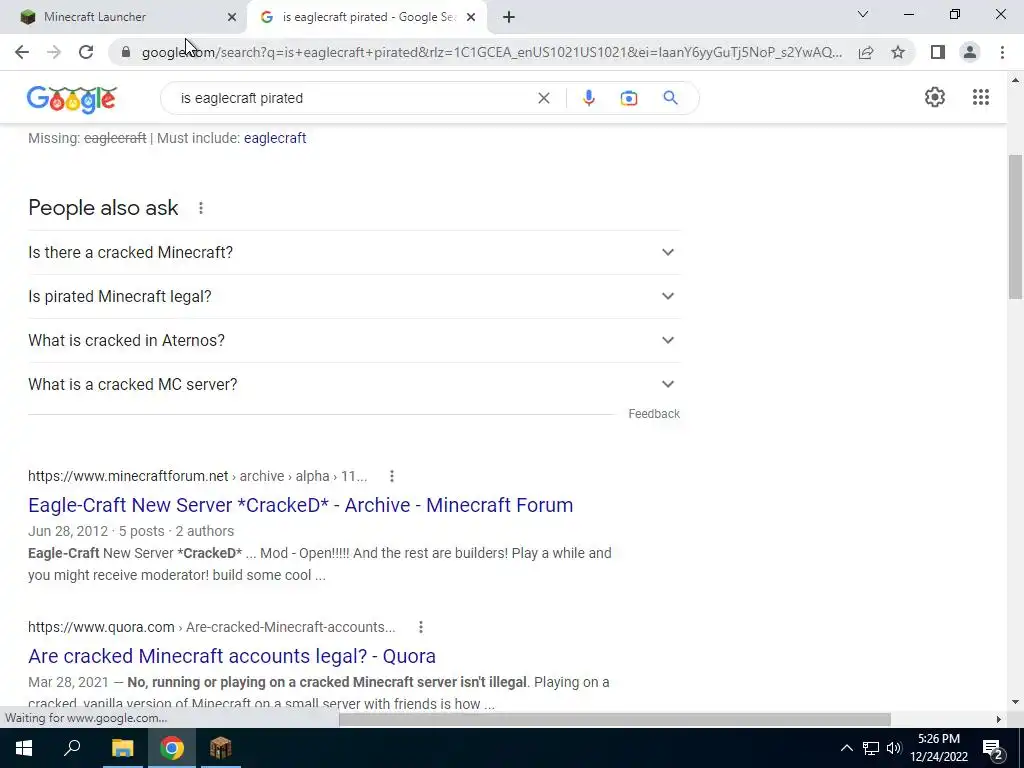Viewport: 1024px width, 768px height.
Task: Bookmark this page with the star icon
Action: click(898, 52)
